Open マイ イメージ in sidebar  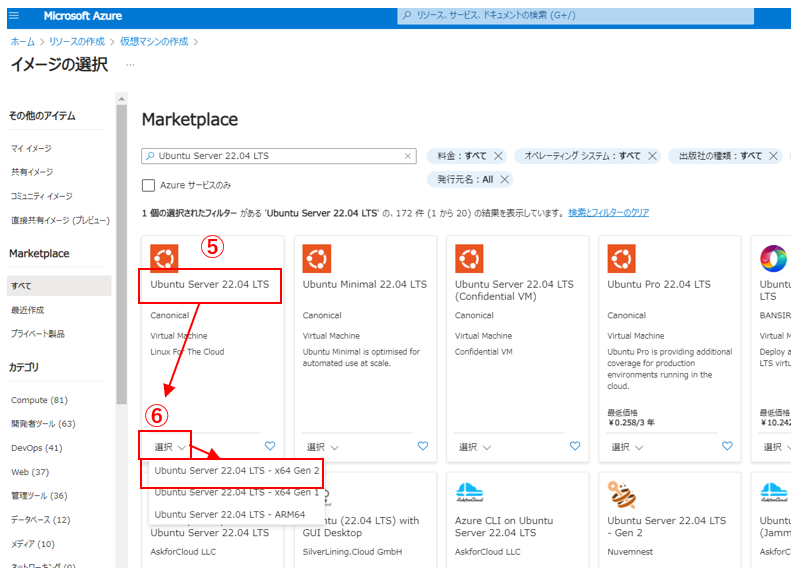coord(31,148)
